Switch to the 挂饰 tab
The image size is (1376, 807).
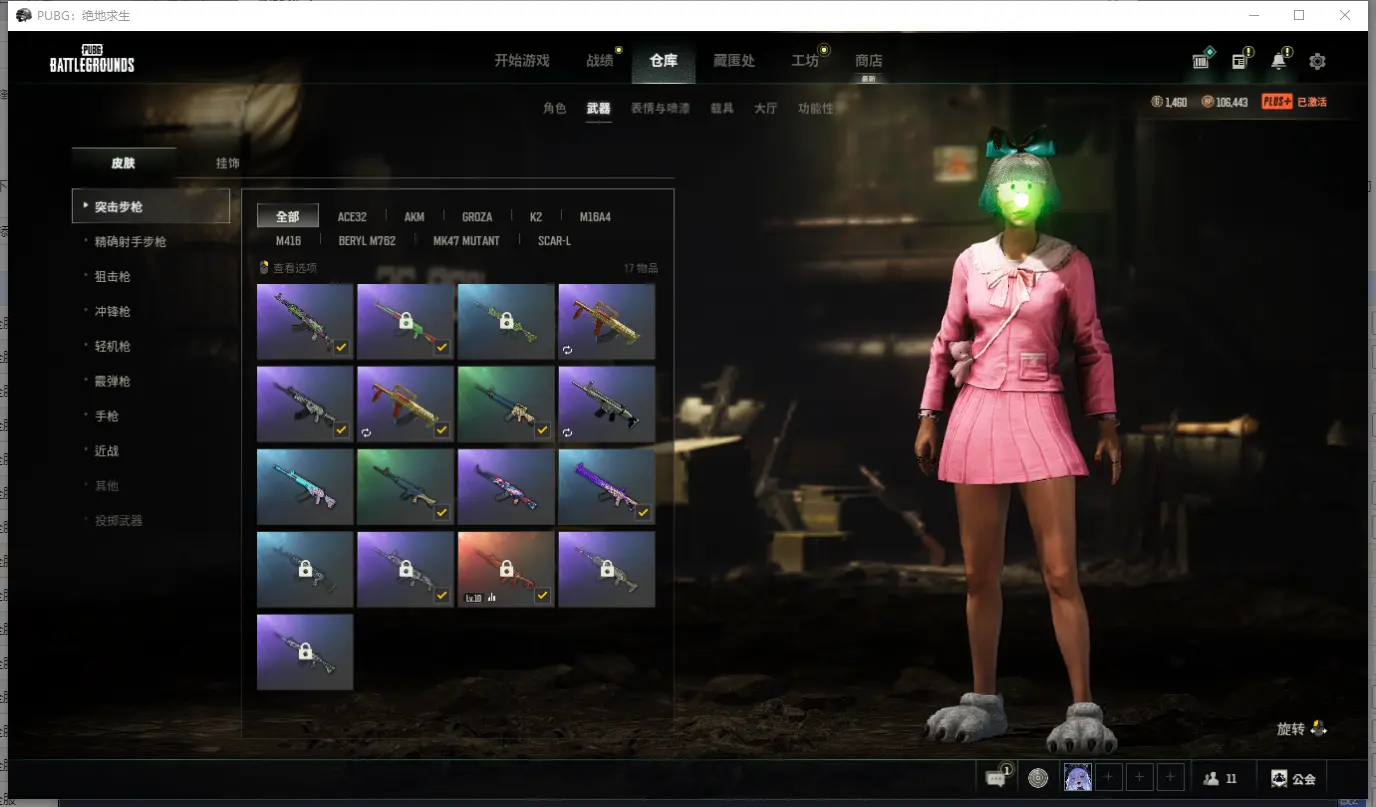(x=227, y=163)
